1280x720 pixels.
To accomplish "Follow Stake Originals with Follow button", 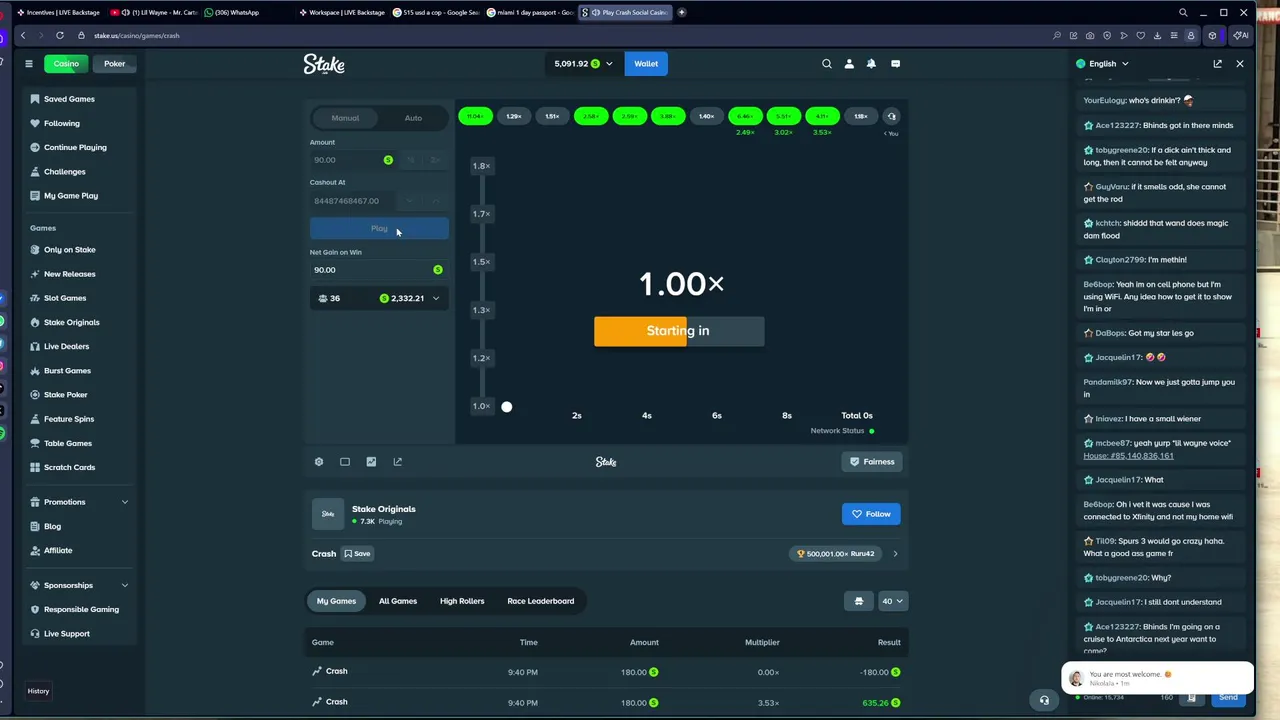I will click(x=871, y=514).
